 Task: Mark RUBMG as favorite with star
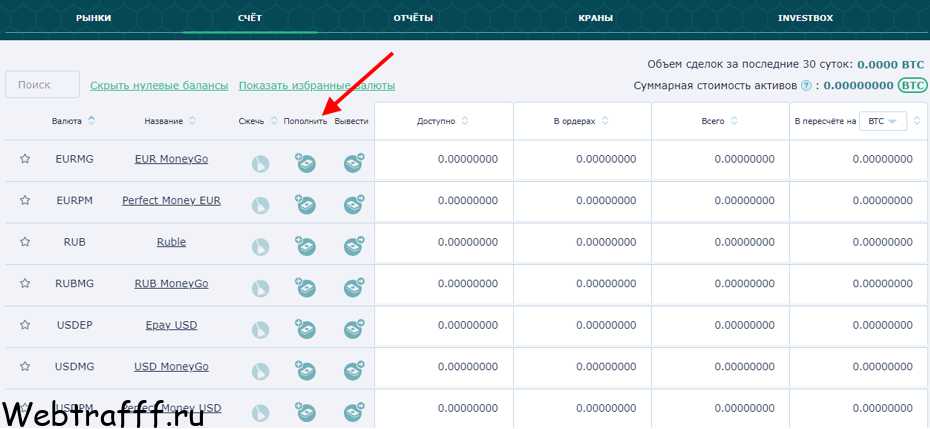tap(25, 284)
